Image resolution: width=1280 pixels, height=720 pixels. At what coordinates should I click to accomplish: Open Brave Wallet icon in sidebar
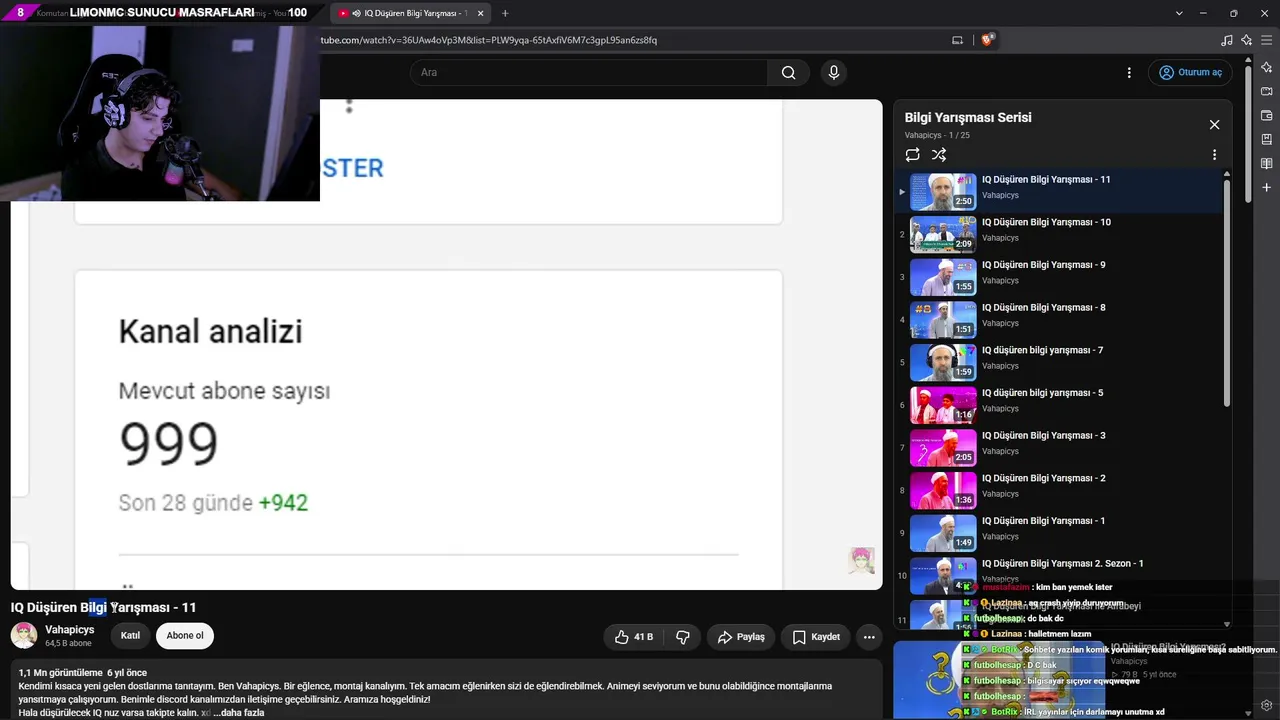1267,115
